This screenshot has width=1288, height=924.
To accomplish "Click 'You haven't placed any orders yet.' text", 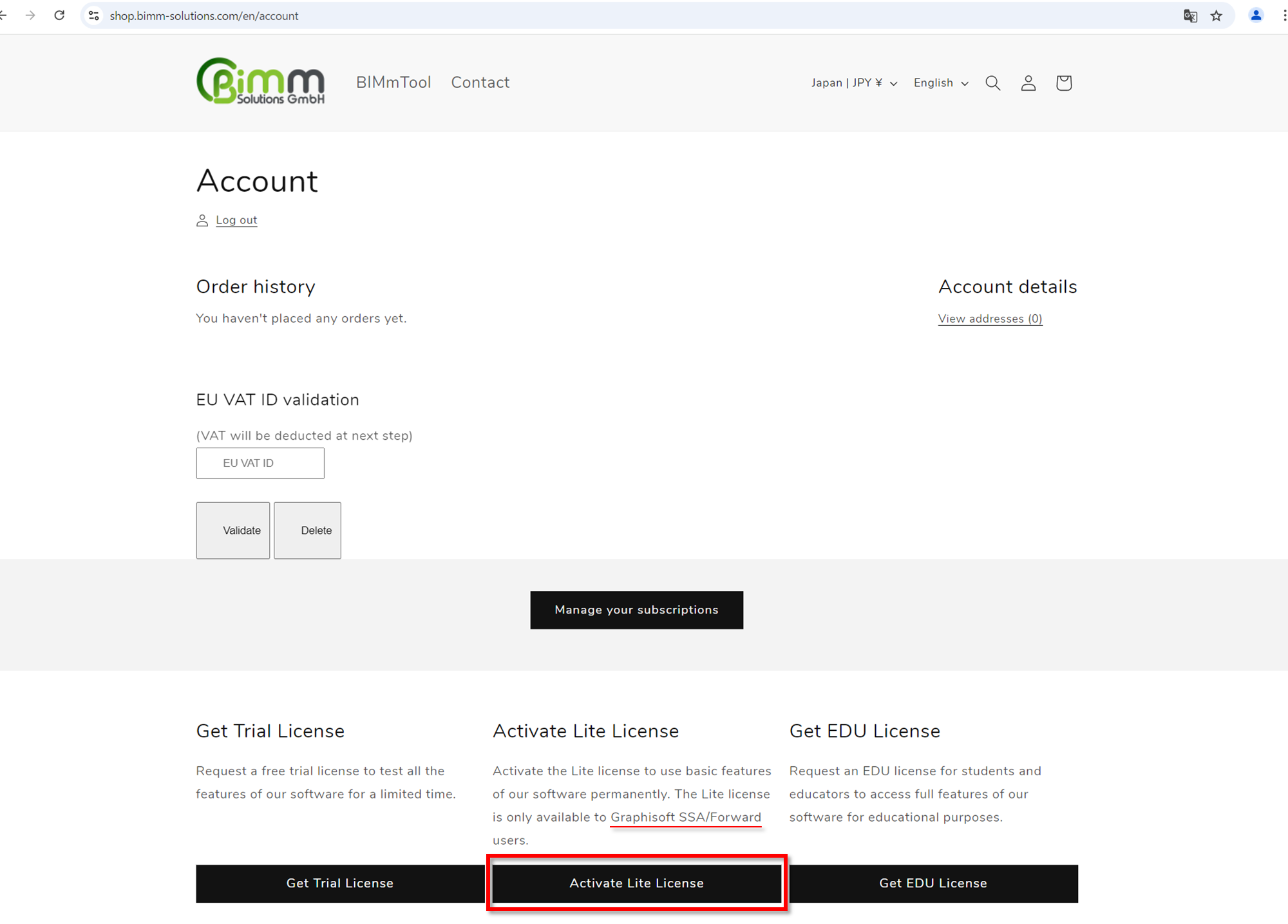I will pyautogui.click(x=301, y=318).
